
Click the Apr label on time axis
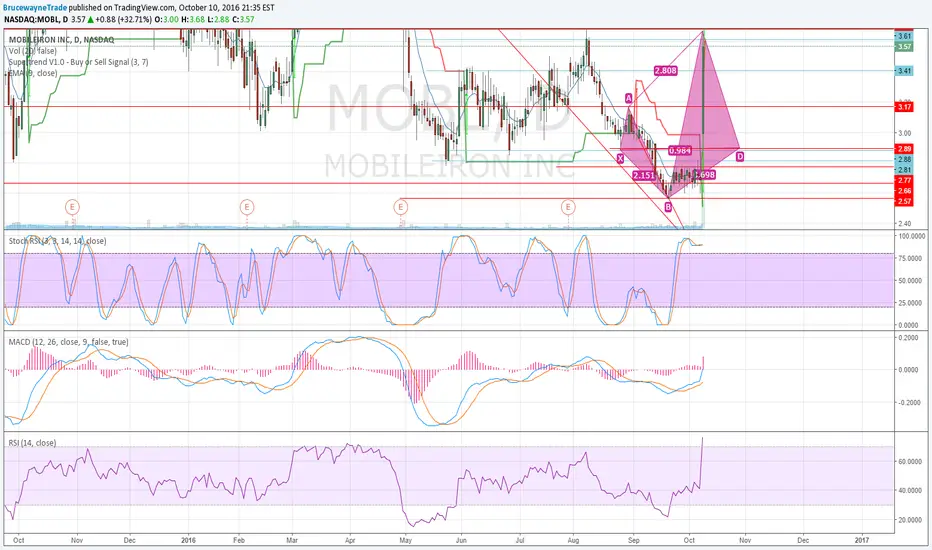(350, 540)
